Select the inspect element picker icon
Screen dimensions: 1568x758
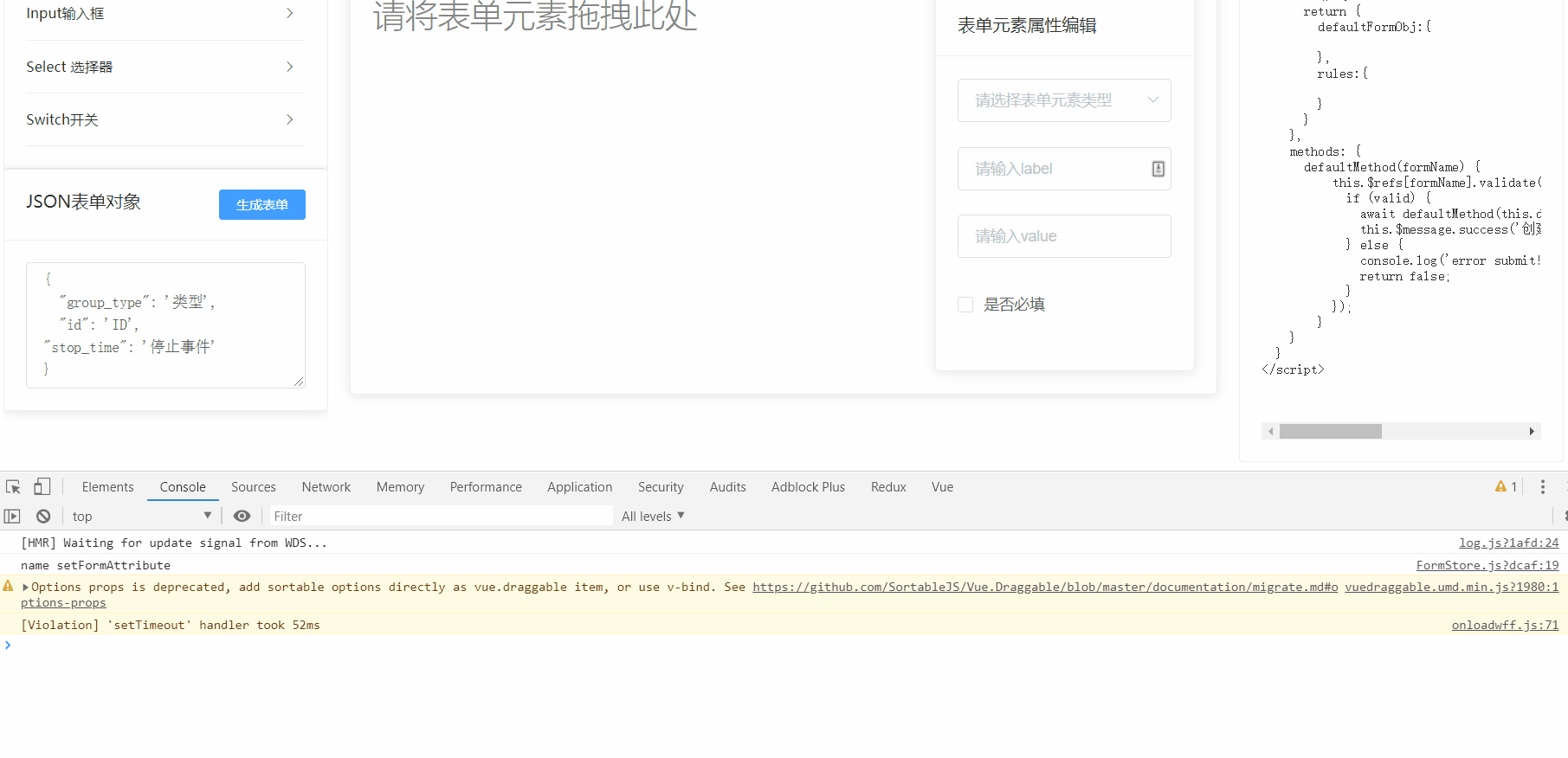(13, 487)
